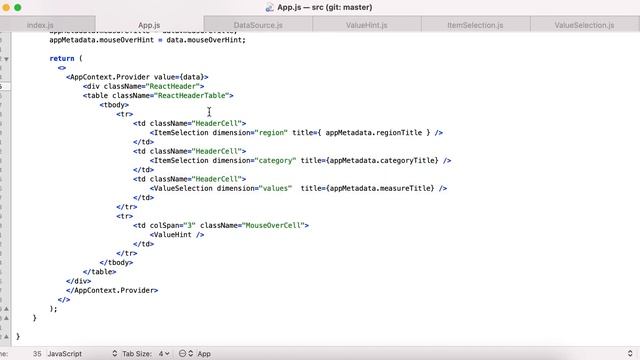The height and width of the screenshot is (360, 640).
Task: Click the '</table>' closing tag
Action: pyautogui.click(x=99, y=272)
